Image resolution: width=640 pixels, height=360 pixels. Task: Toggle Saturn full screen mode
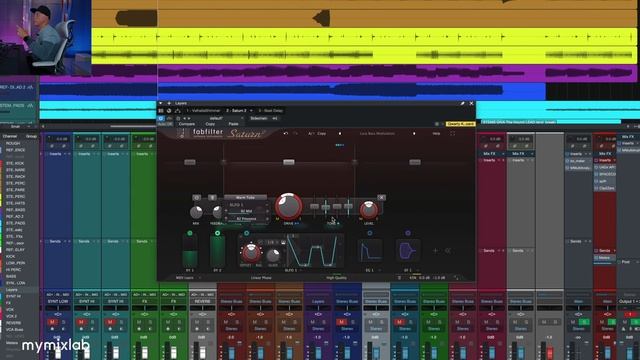tap(452, 133)
